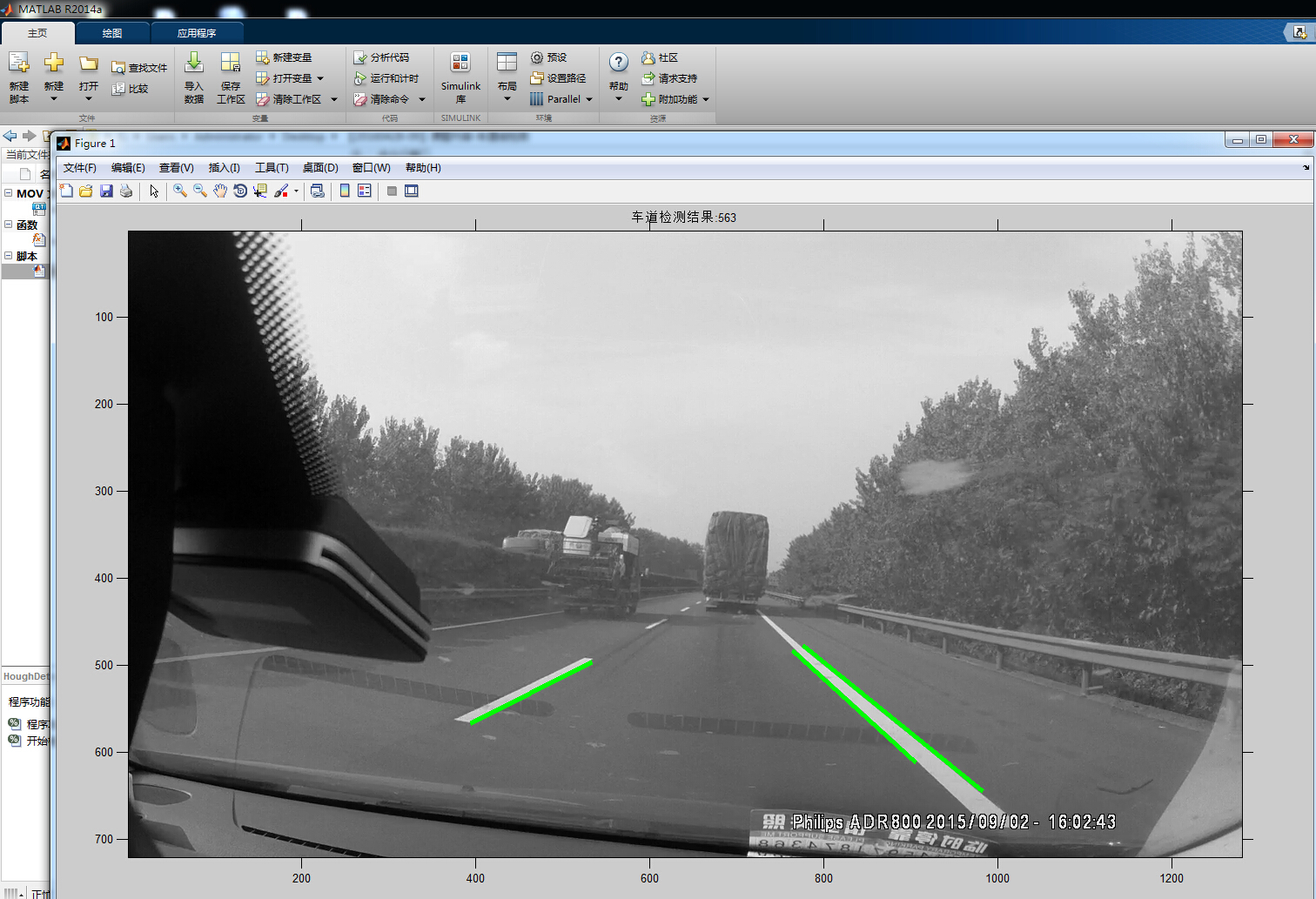
Task: Open the 编辑(E) menu in Figure
Action: (128, 168)
